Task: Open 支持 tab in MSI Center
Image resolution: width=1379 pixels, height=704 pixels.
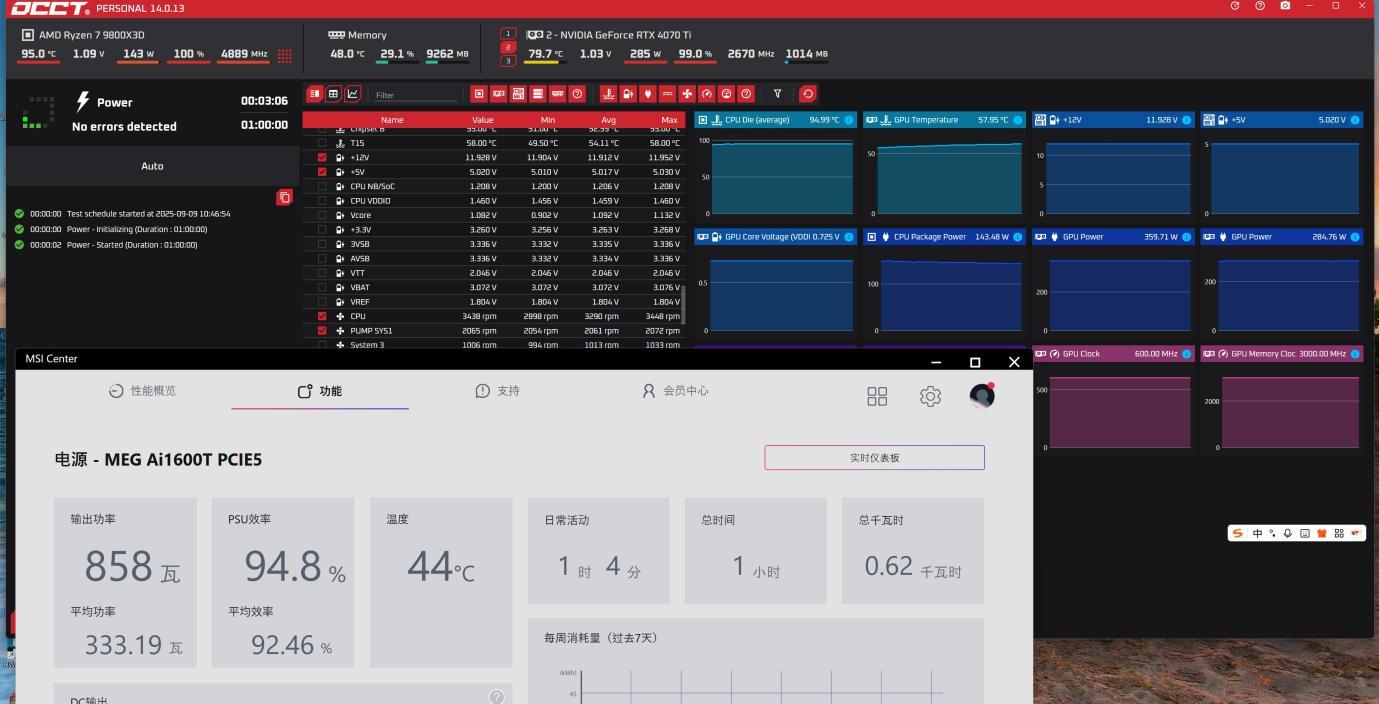Action: pos(497,391)
